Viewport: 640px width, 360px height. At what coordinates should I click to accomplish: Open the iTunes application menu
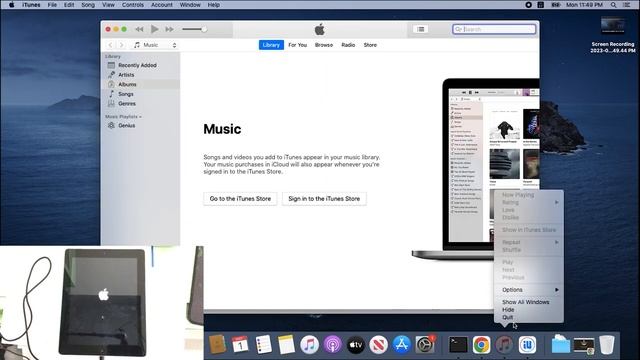pyautogui.click(x=31, y=5)
